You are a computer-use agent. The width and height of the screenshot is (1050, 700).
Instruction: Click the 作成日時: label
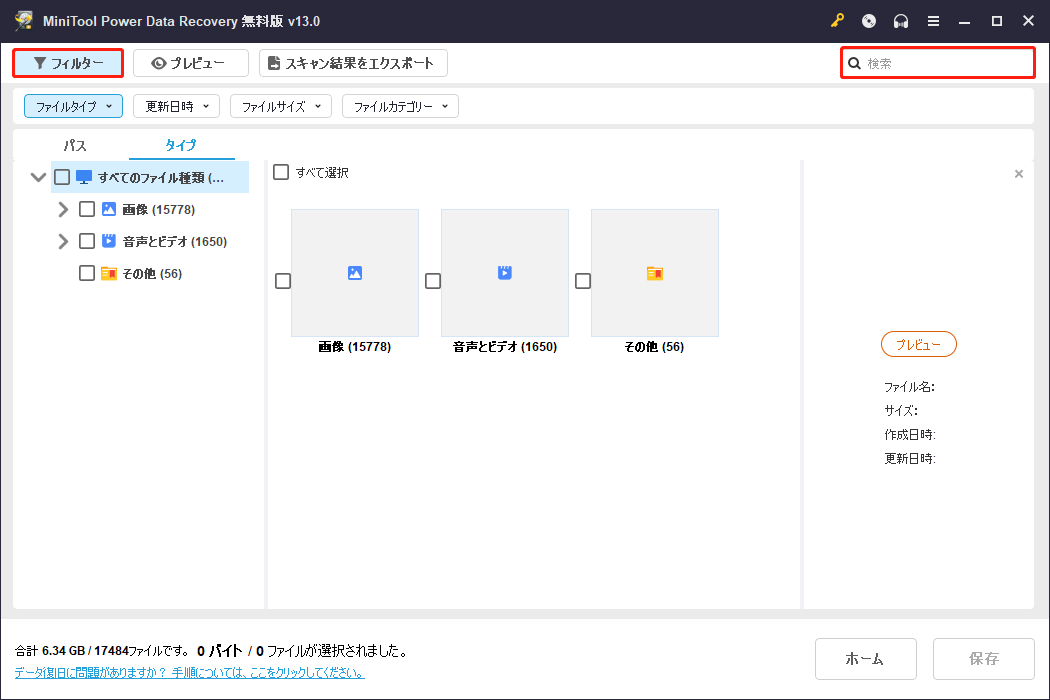coord(909,435)
